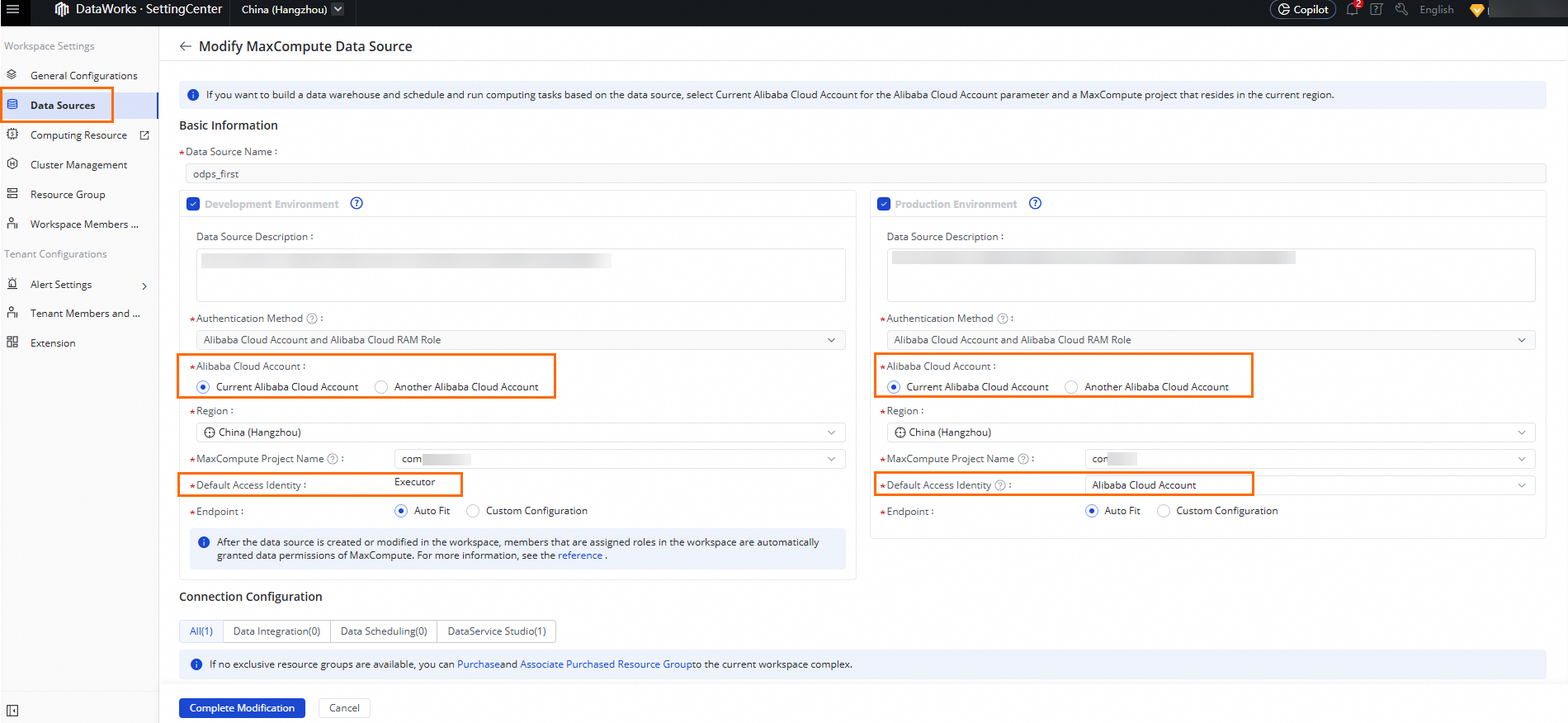Click help icon beside Development Authentication Method

click(312, 319)
